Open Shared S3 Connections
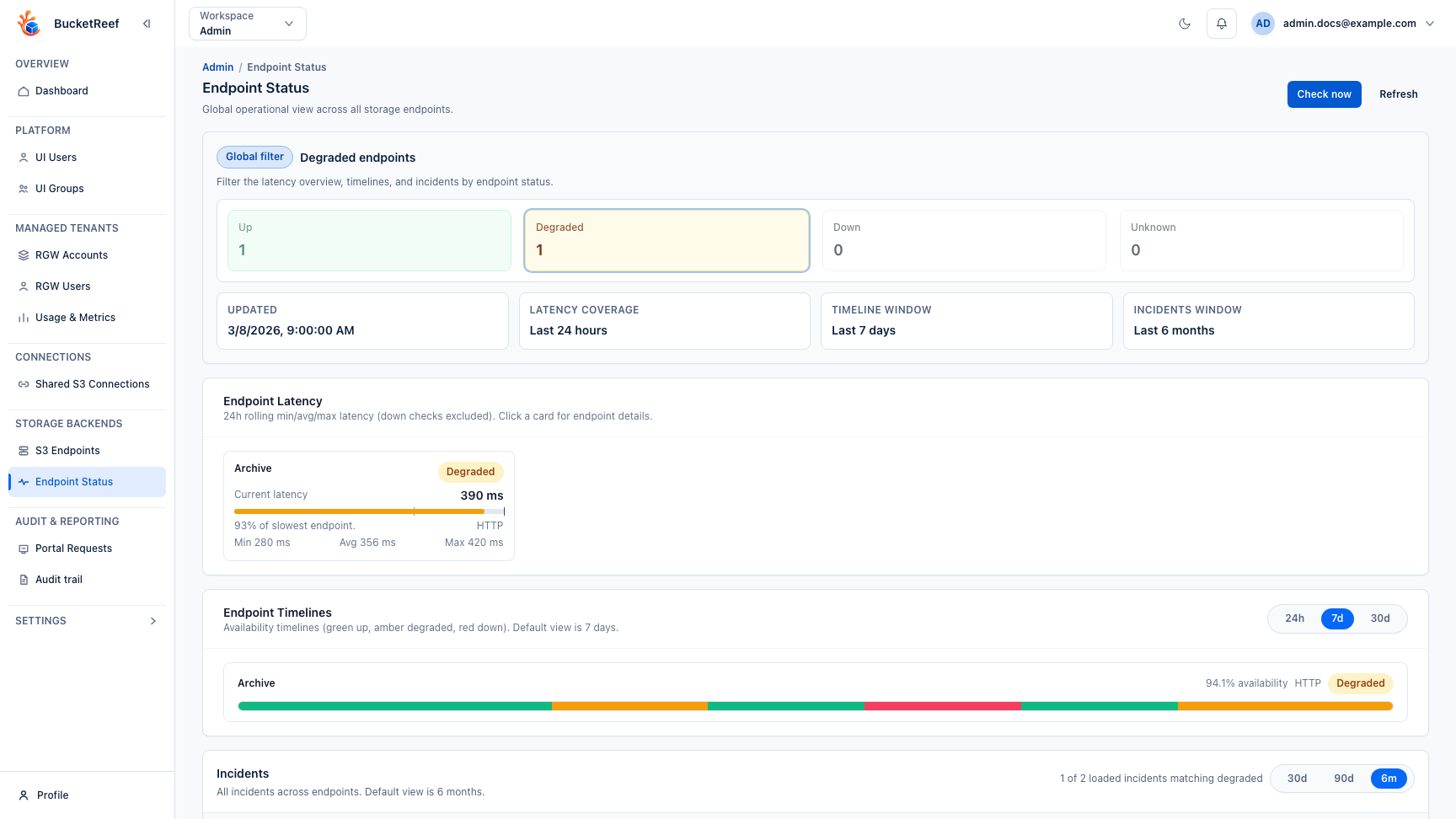Screen dimensions: 1456x819 (87, 384)
